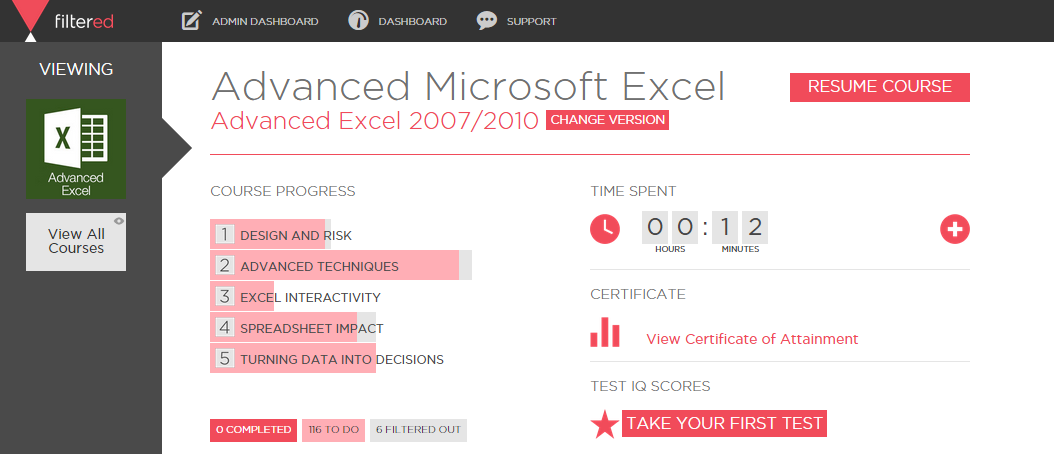Select the Advanced Excel course thumbnail

click(x=76, y=149)
